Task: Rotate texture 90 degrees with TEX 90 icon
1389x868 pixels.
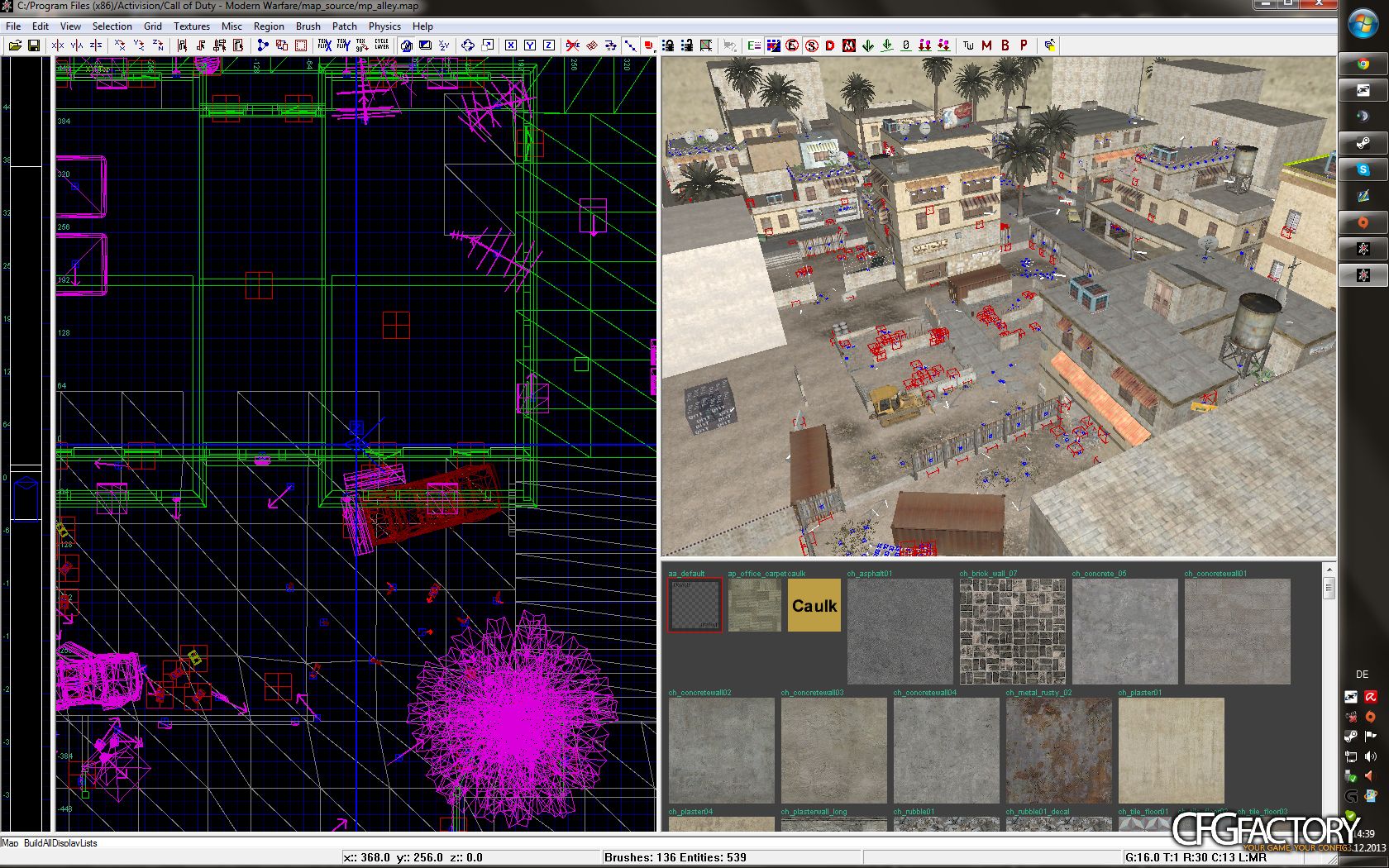Action: click(x=362, y=45)
